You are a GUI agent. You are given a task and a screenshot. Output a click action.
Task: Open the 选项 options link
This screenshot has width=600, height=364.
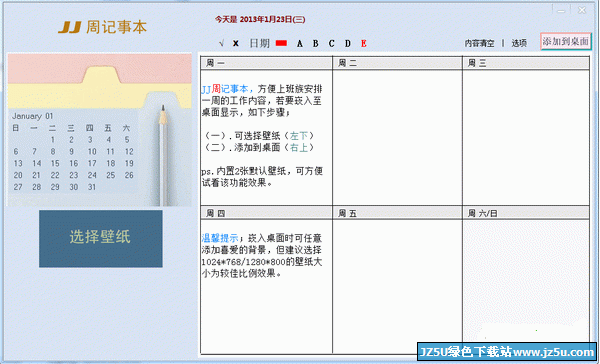click(x=519, y=43)
